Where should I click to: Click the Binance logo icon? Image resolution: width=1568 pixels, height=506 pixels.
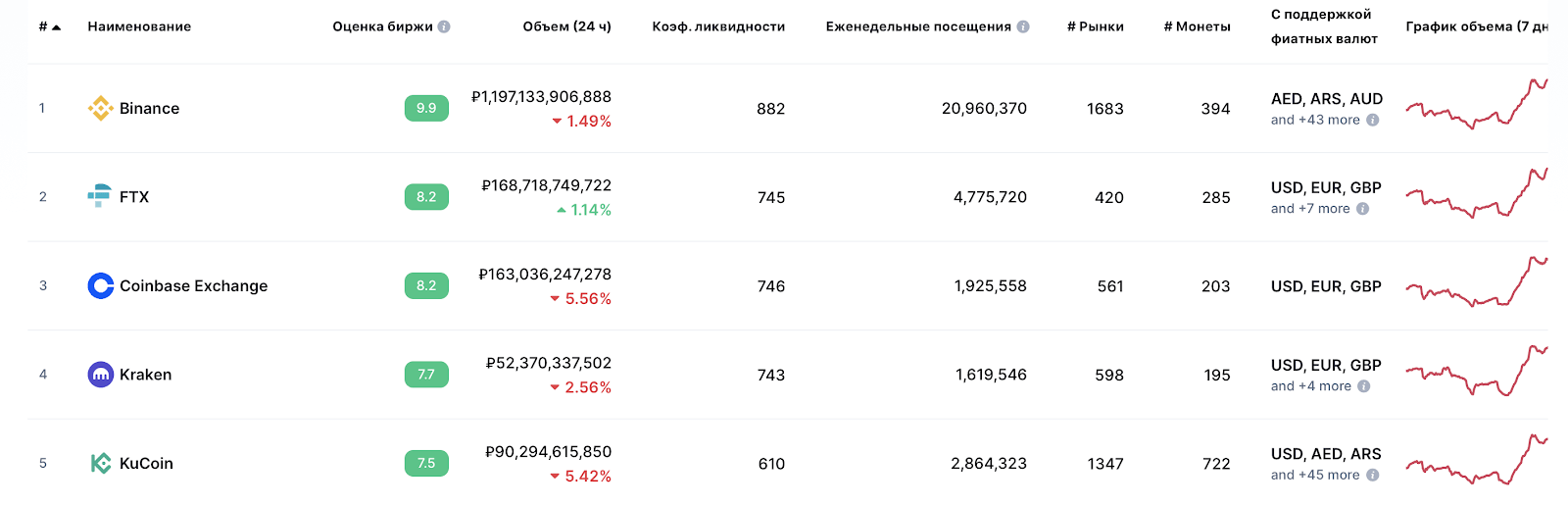[100, 108]
